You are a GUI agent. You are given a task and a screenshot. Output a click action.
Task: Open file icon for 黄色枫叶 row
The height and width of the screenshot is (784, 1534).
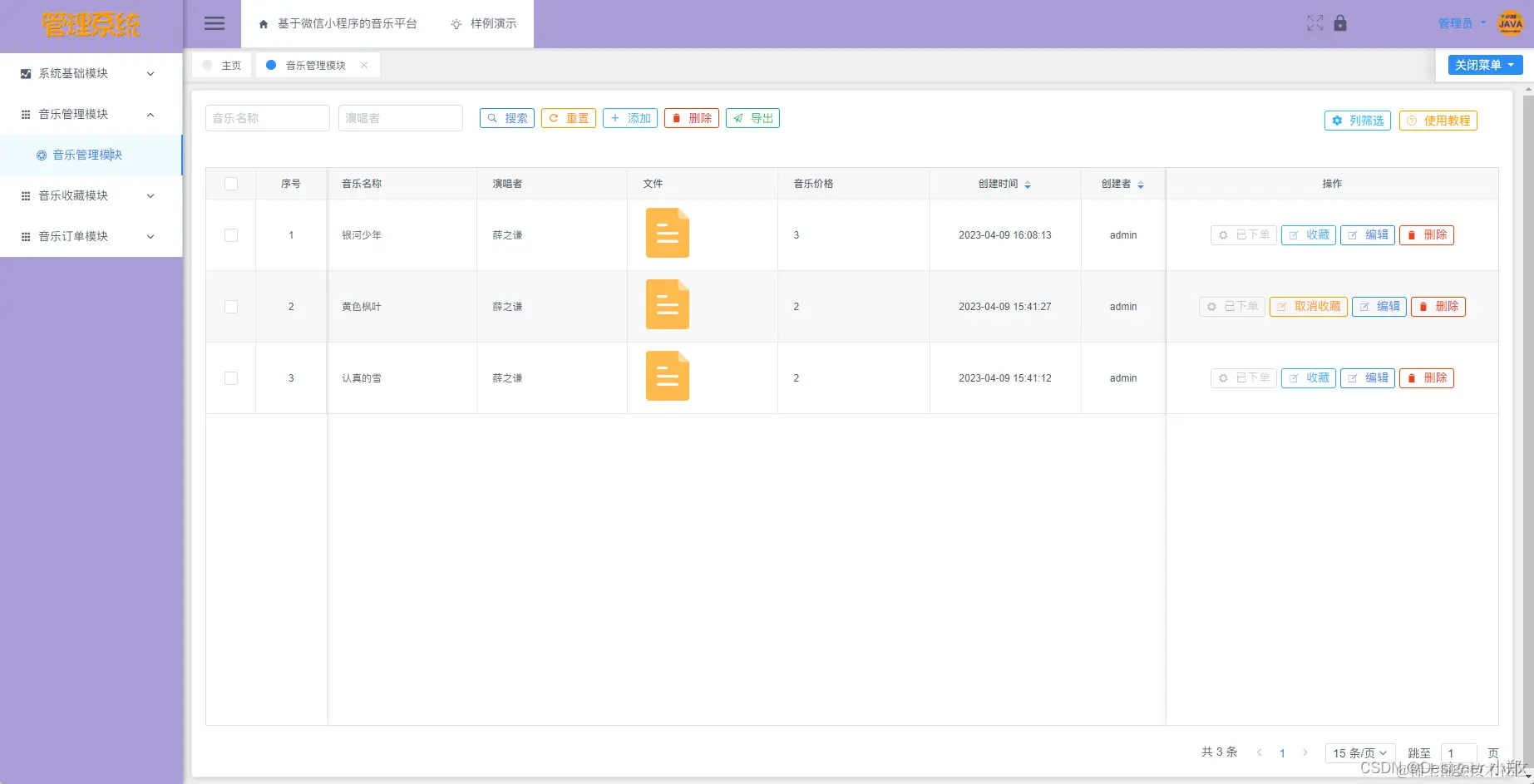(x=668, y=304)
